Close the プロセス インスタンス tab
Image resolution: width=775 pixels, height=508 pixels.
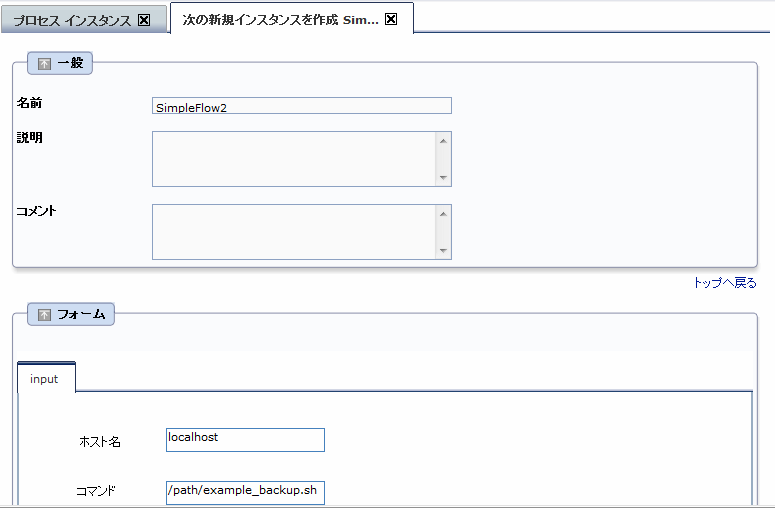click(144, 20)
